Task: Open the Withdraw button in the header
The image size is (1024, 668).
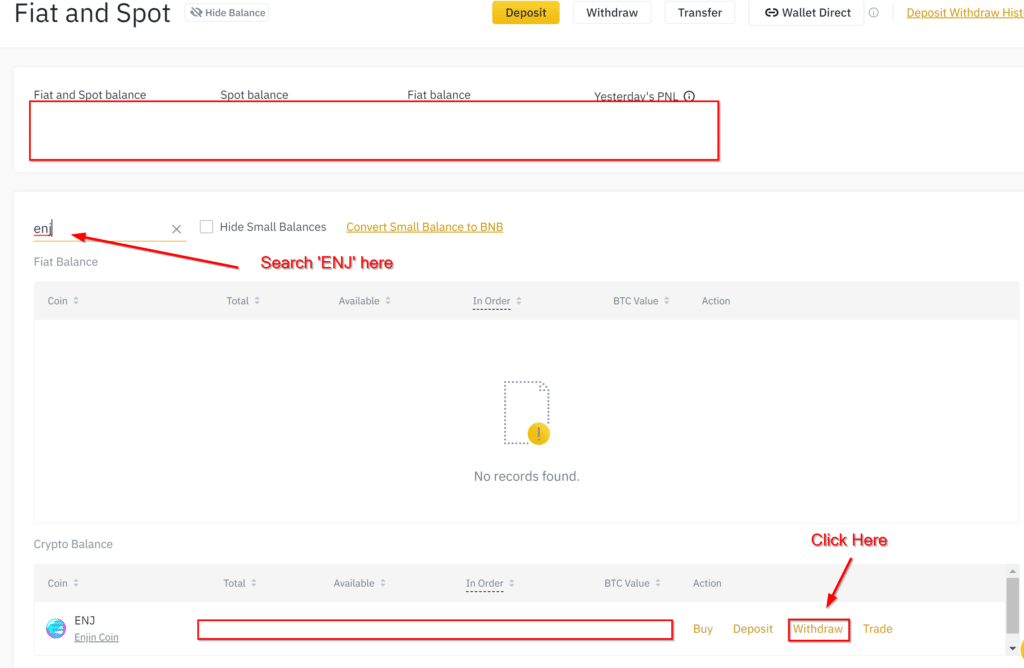Action: pos(612,12)
